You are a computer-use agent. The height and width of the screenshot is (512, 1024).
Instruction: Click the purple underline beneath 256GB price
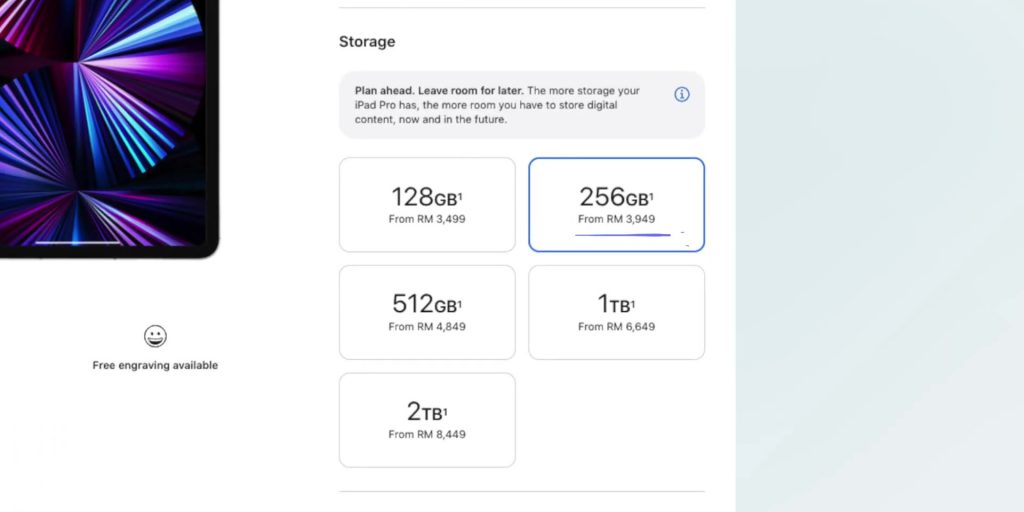[622, 234]
